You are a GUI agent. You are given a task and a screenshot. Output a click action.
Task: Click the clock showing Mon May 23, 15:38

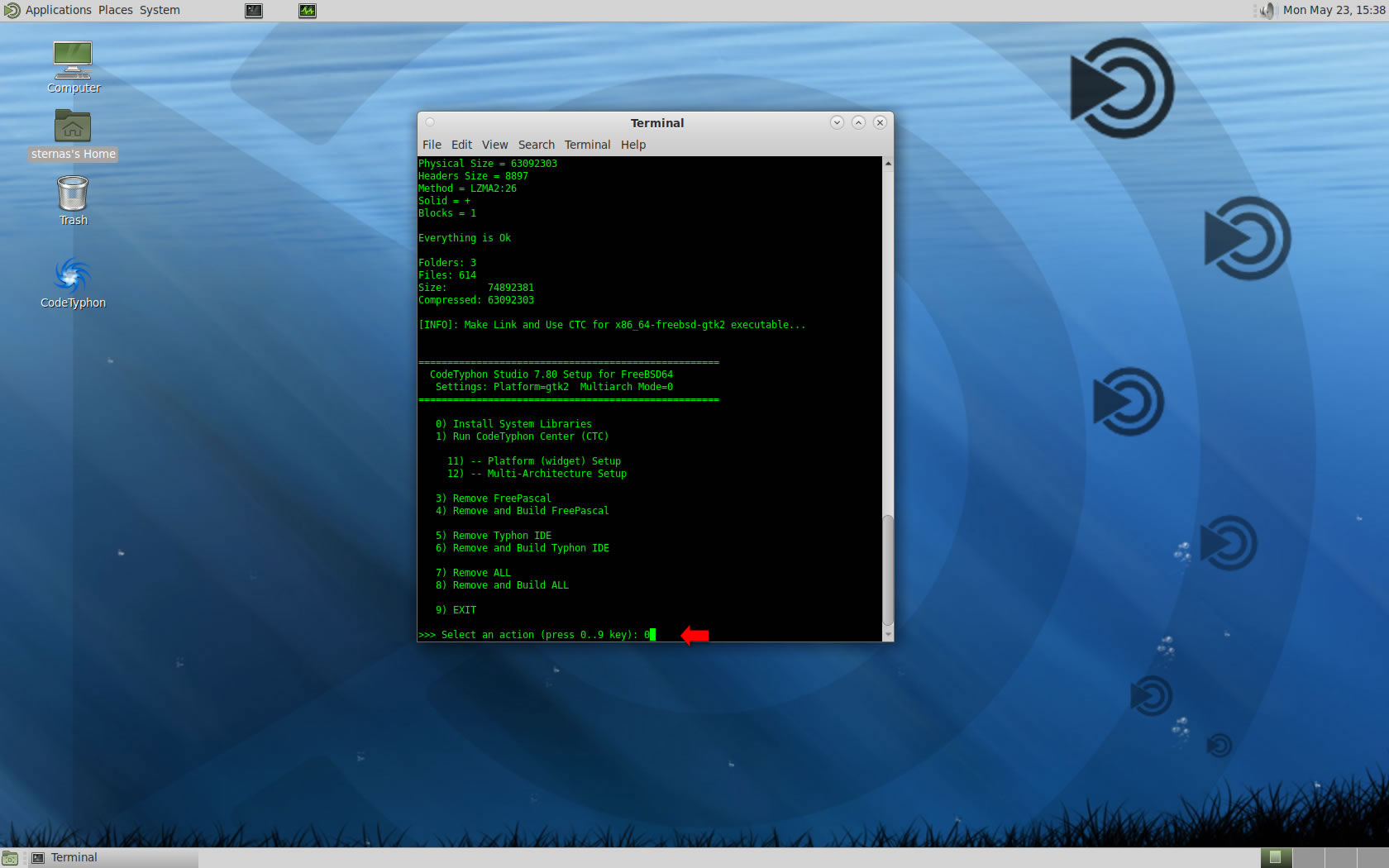click(1334, 10)
